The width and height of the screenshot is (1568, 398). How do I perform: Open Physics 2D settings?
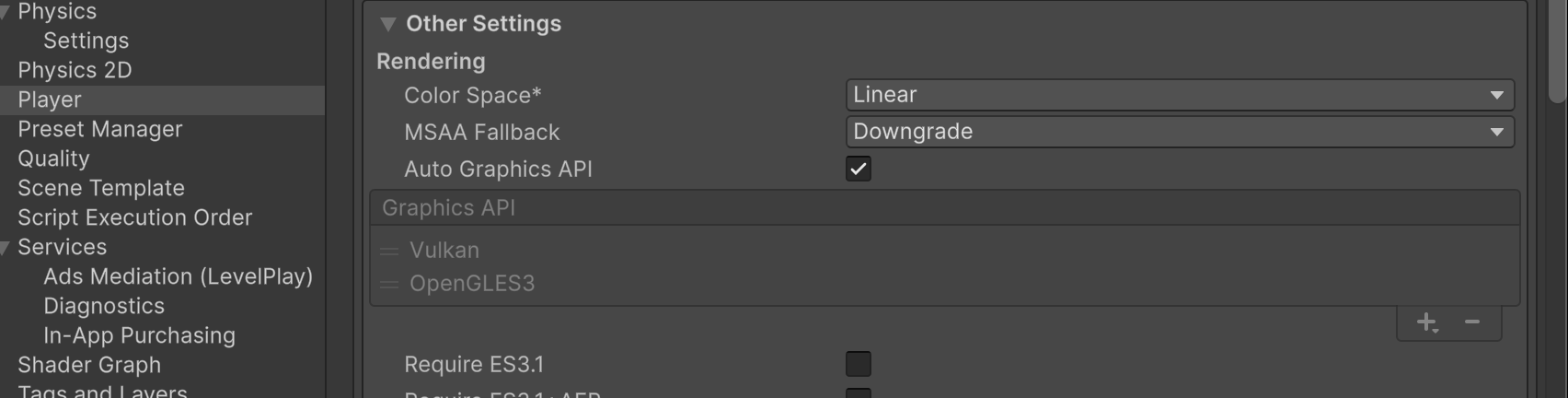[75, 70]
